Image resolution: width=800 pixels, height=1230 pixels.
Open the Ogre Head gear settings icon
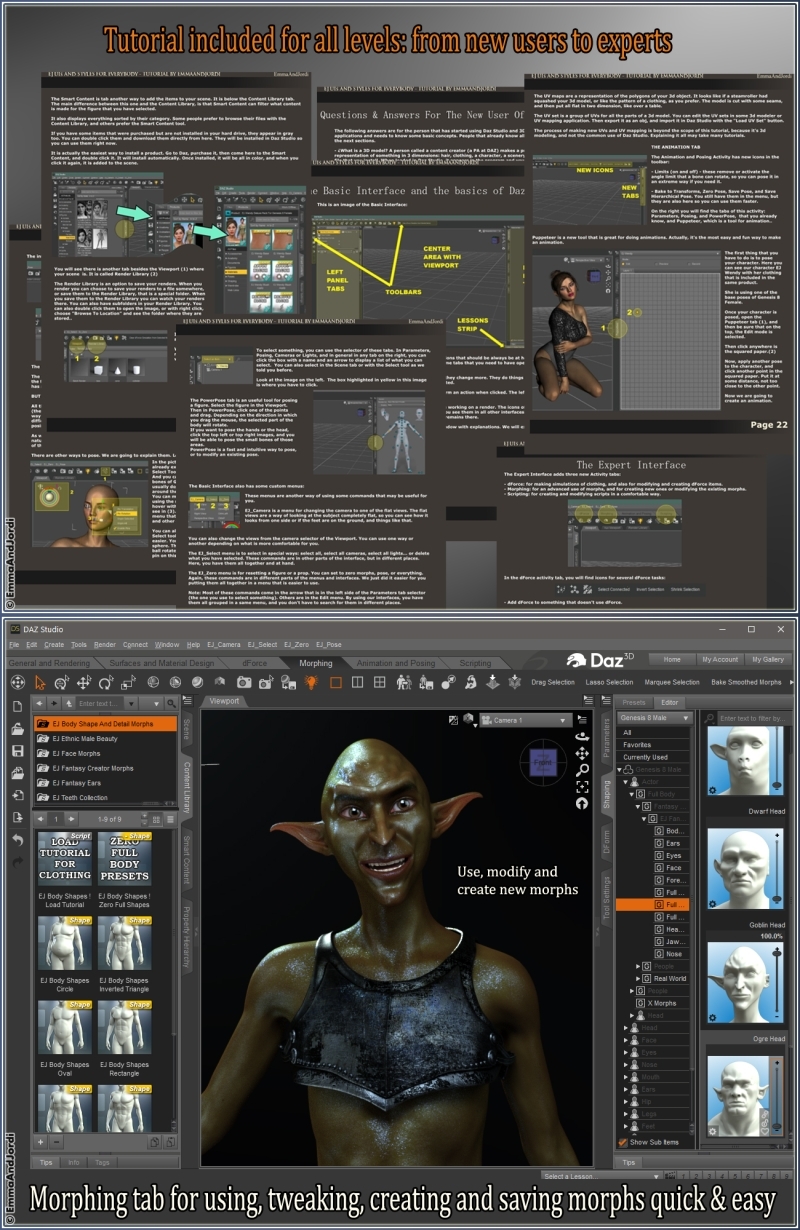(712, 1131)
